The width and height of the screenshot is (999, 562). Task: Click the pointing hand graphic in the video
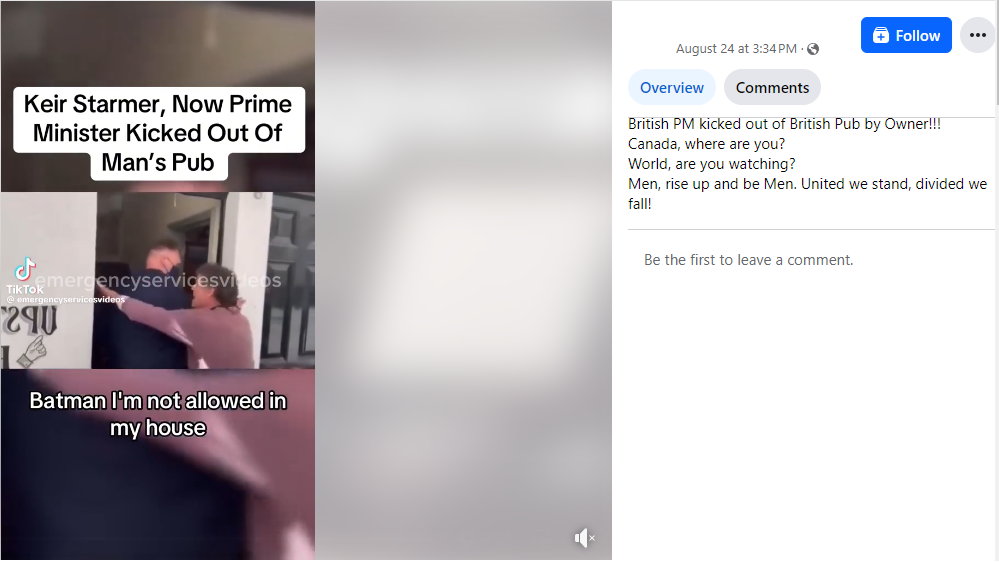click(32, 351)
